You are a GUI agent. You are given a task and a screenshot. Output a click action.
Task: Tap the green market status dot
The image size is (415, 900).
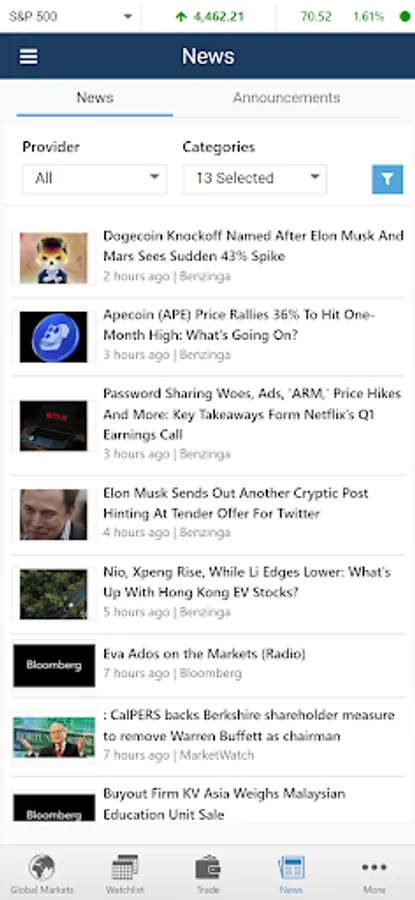point(405,16)
